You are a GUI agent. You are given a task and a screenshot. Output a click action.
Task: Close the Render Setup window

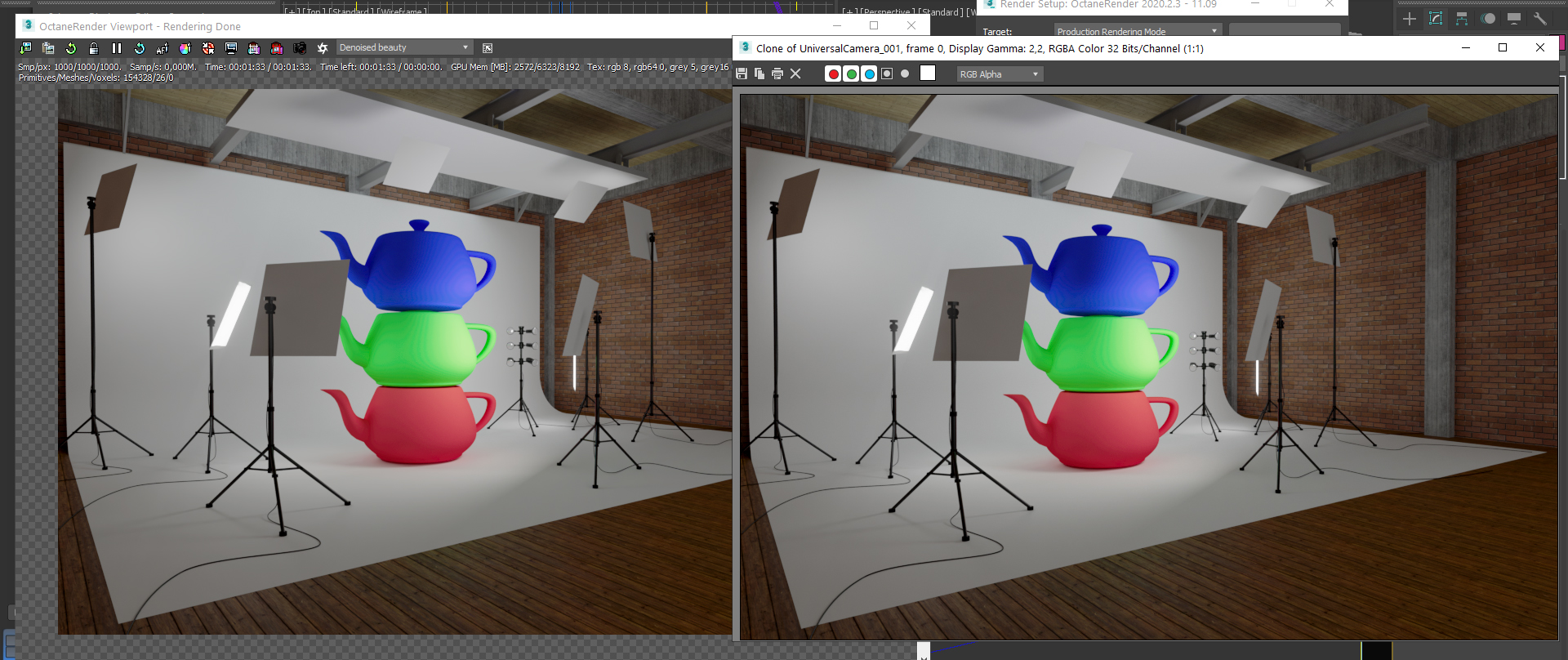tap(1330, 4)
